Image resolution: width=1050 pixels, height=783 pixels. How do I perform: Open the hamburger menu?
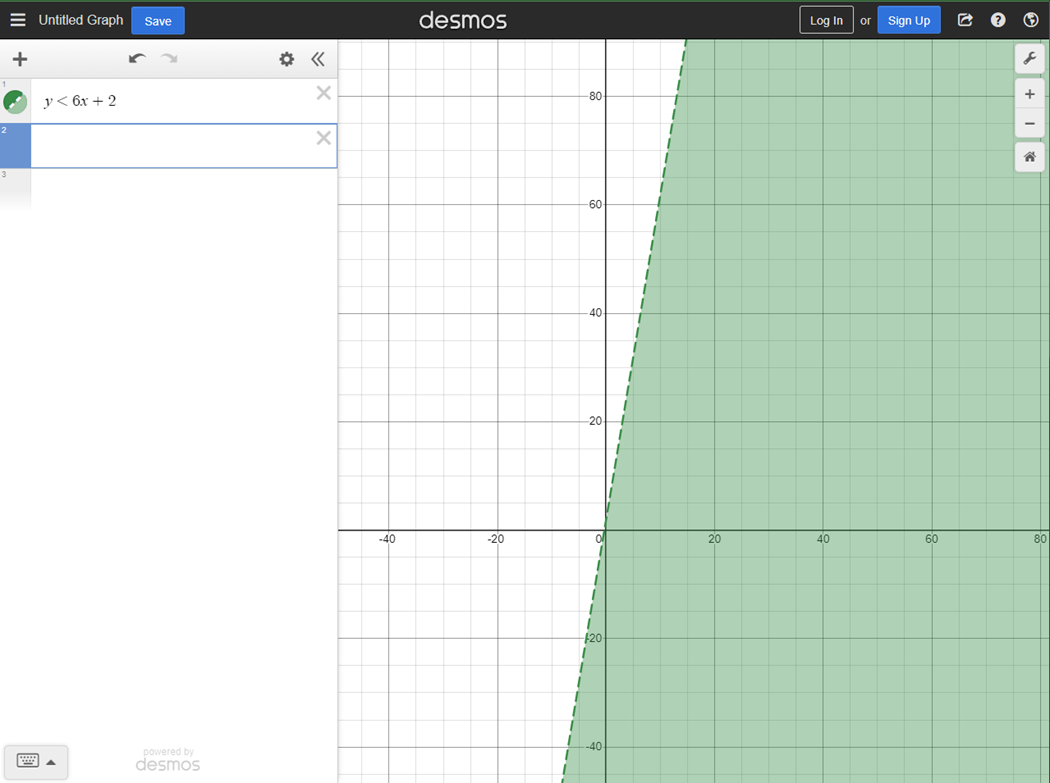point(18,20)
